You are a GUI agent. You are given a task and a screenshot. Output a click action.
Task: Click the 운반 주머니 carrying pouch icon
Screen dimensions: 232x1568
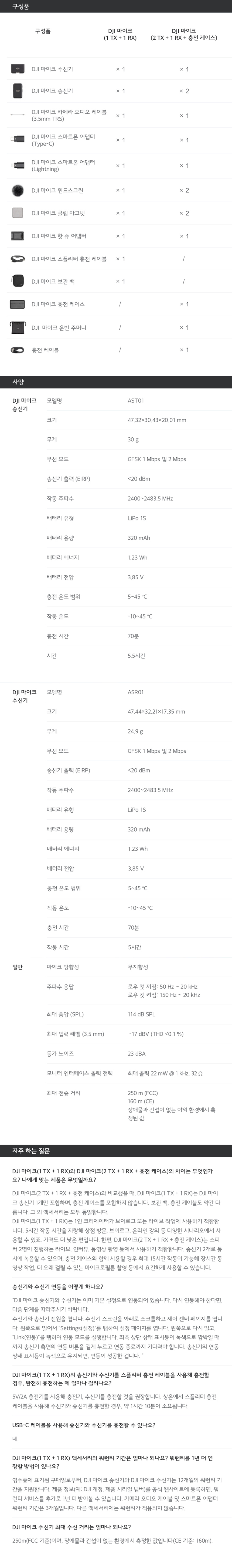(x=17, y=327)
